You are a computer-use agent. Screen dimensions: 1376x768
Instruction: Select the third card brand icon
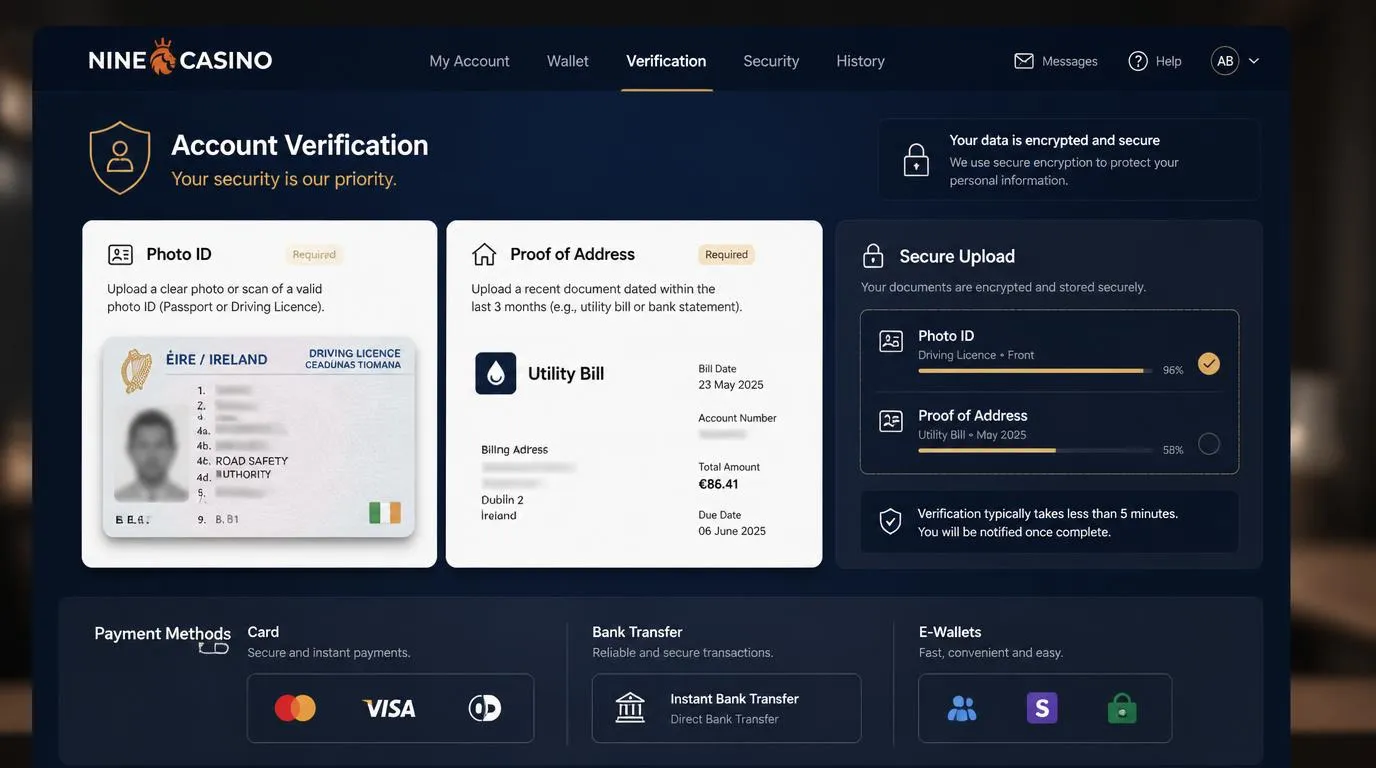(x=485, y=708)
